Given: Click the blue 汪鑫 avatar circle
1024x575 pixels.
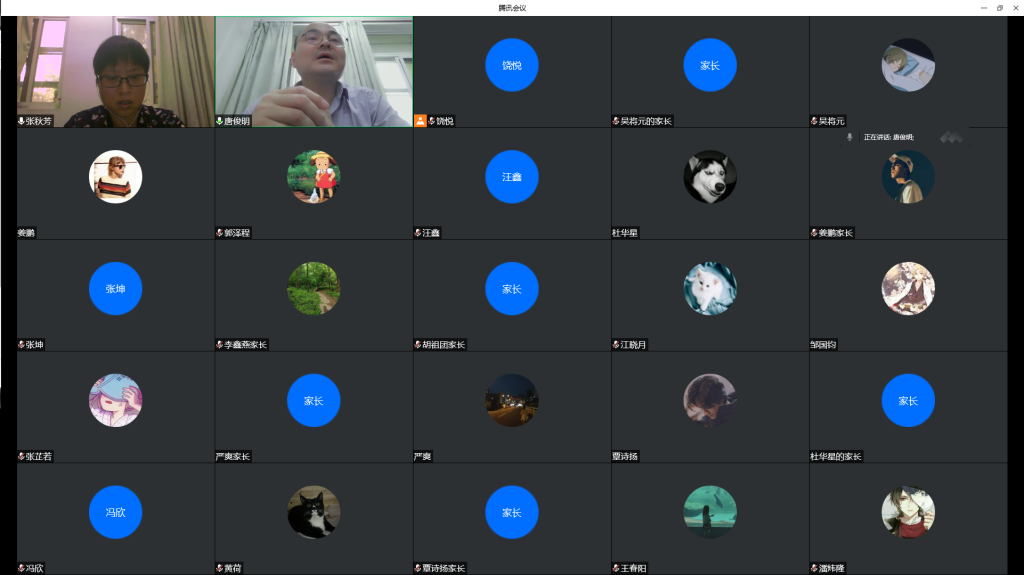Looking at the screenshot, I should 511,177.
